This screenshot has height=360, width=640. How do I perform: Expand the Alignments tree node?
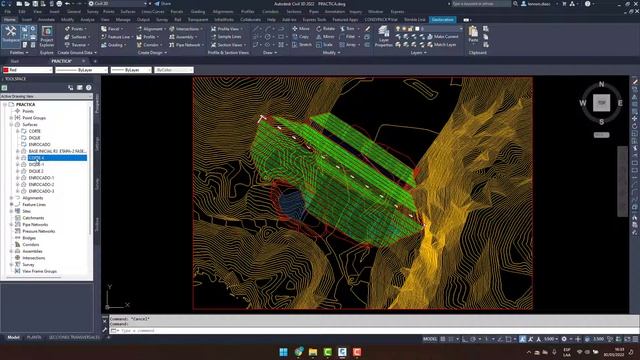(11, 198)
